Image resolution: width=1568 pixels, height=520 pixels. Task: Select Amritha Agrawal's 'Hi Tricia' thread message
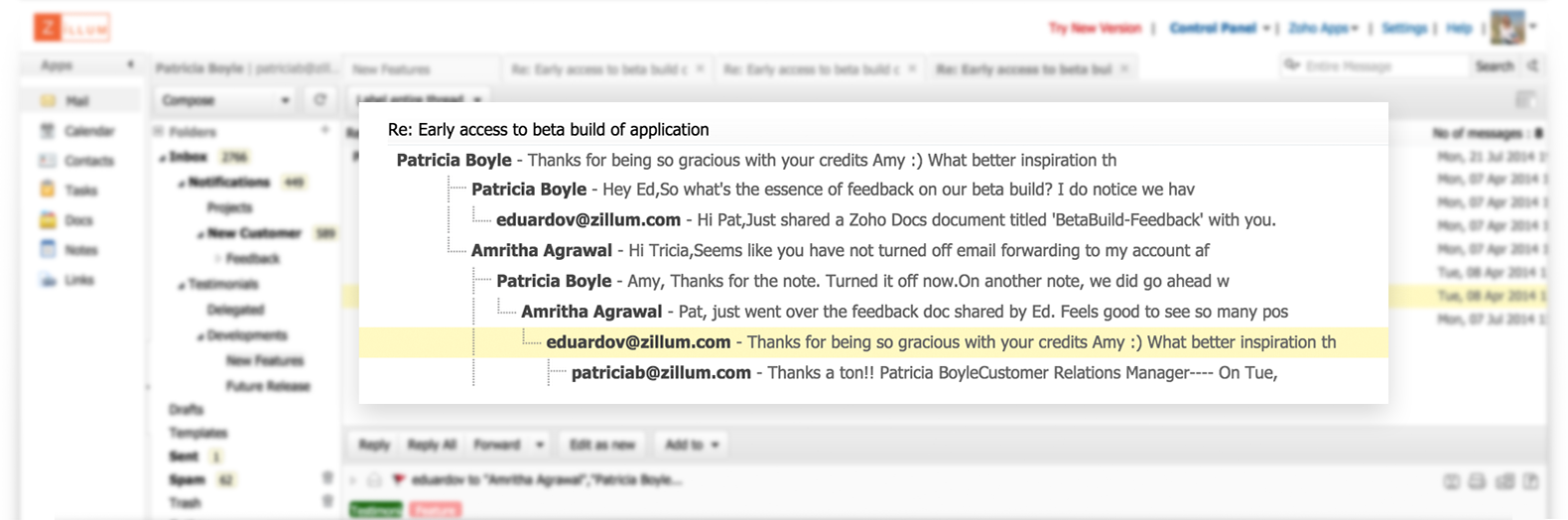[x=839, y=250]
